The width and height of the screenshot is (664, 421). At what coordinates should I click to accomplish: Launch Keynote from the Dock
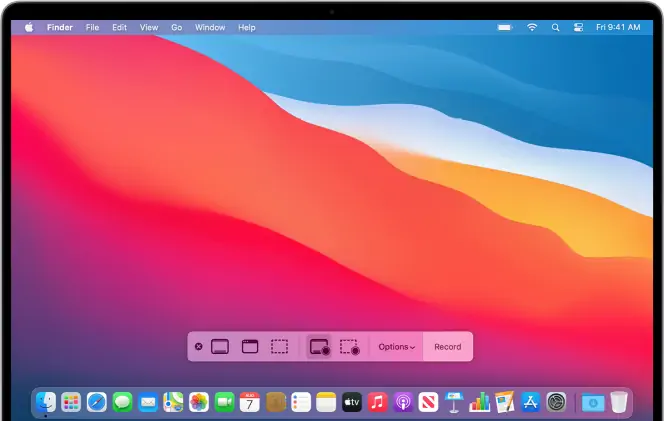[454, 402]
